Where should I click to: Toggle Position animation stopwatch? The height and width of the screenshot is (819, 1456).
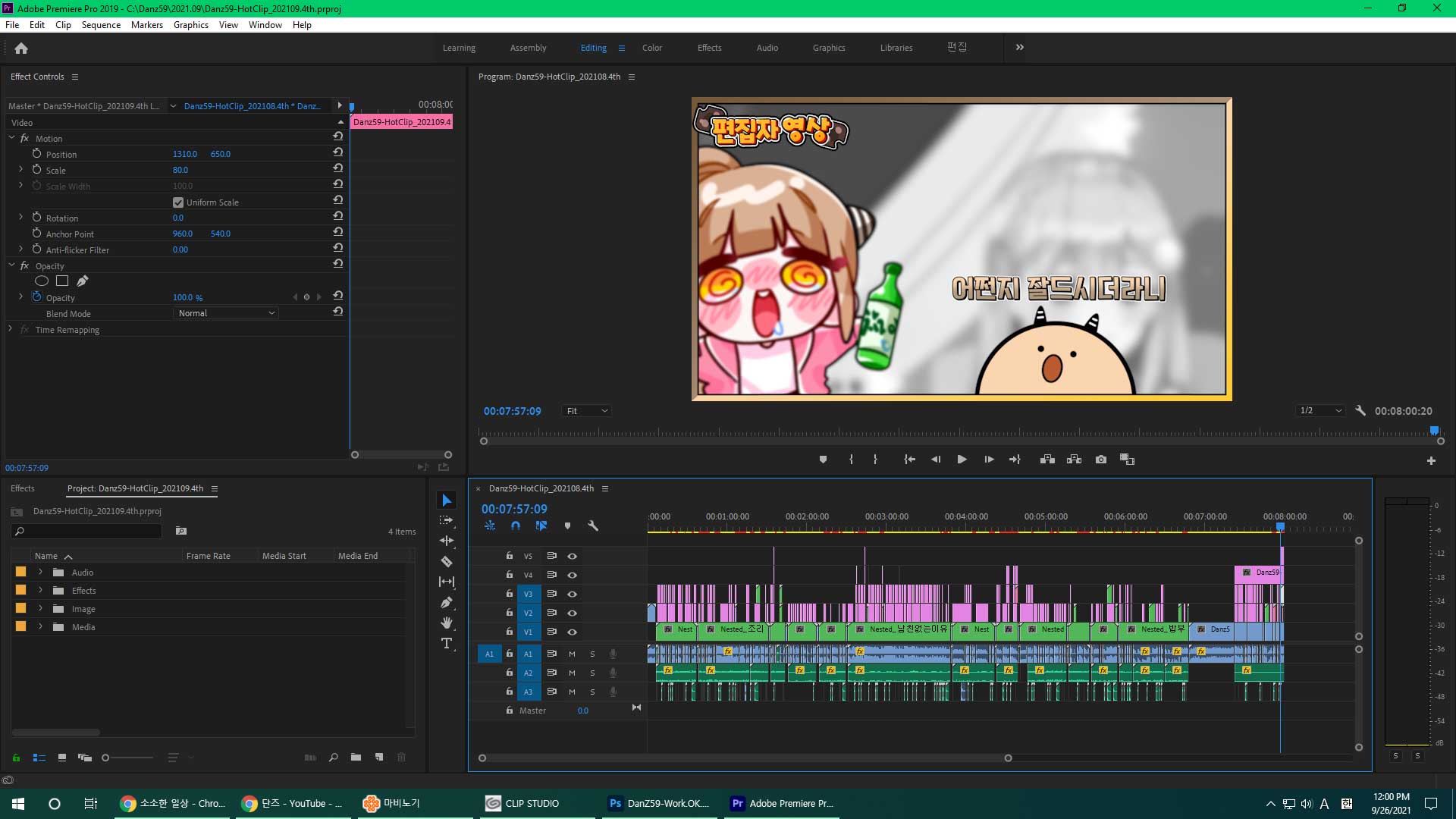(x=36, y=153)
